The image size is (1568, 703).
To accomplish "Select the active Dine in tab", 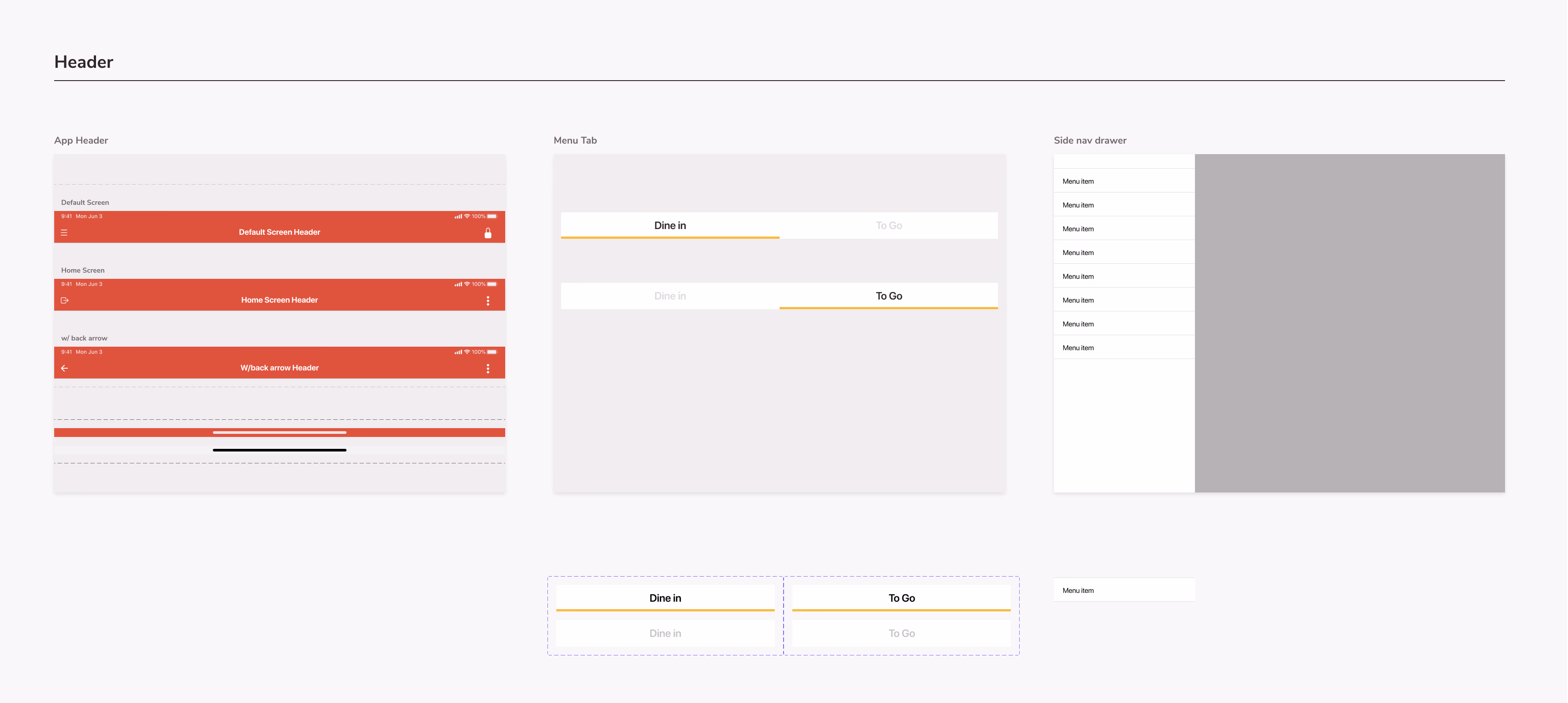I will [669, 225].
